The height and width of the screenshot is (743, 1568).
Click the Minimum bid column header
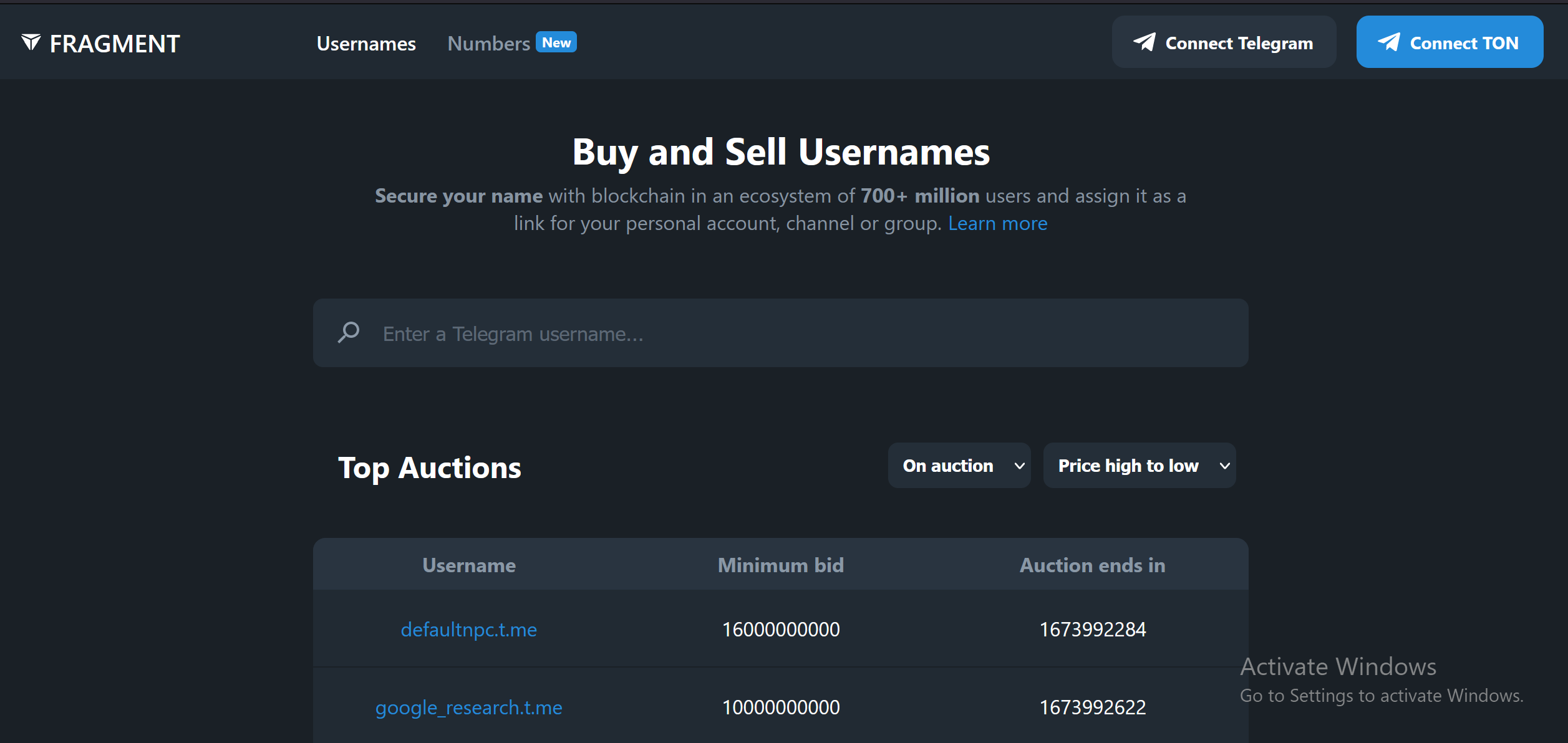click(x=780, y=565)
